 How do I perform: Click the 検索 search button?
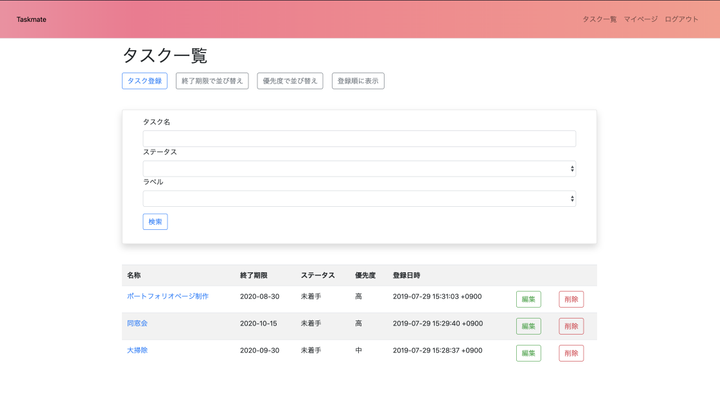pos(155,221)
